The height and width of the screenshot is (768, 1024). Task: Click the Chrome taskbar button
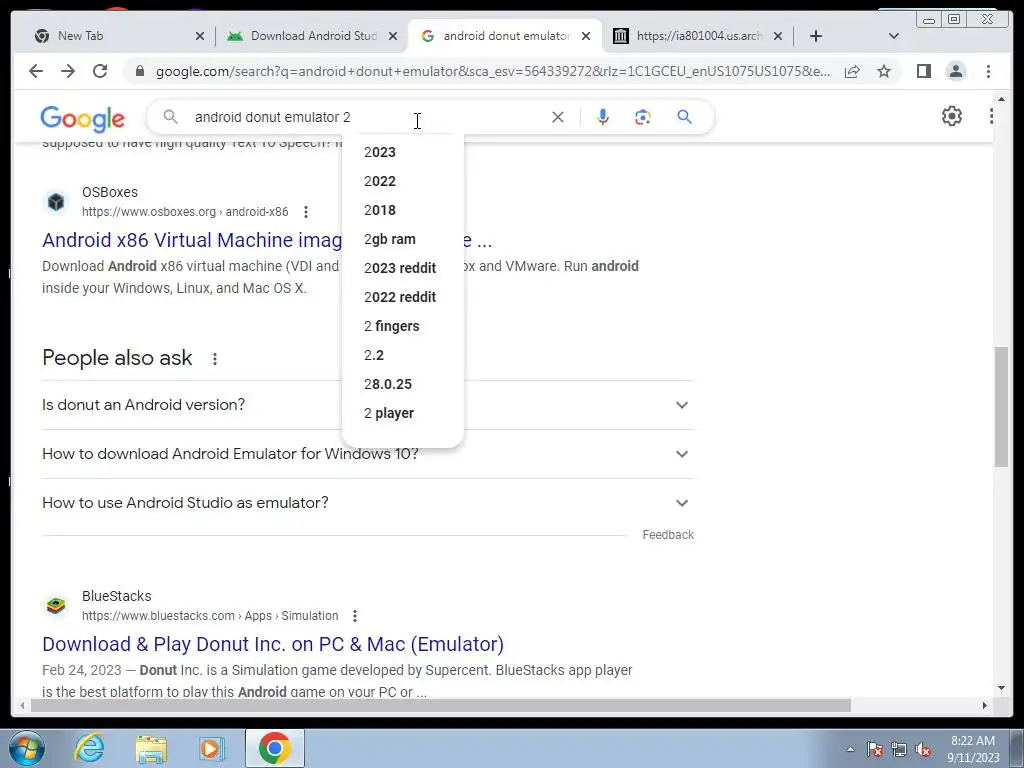[274, 748]
